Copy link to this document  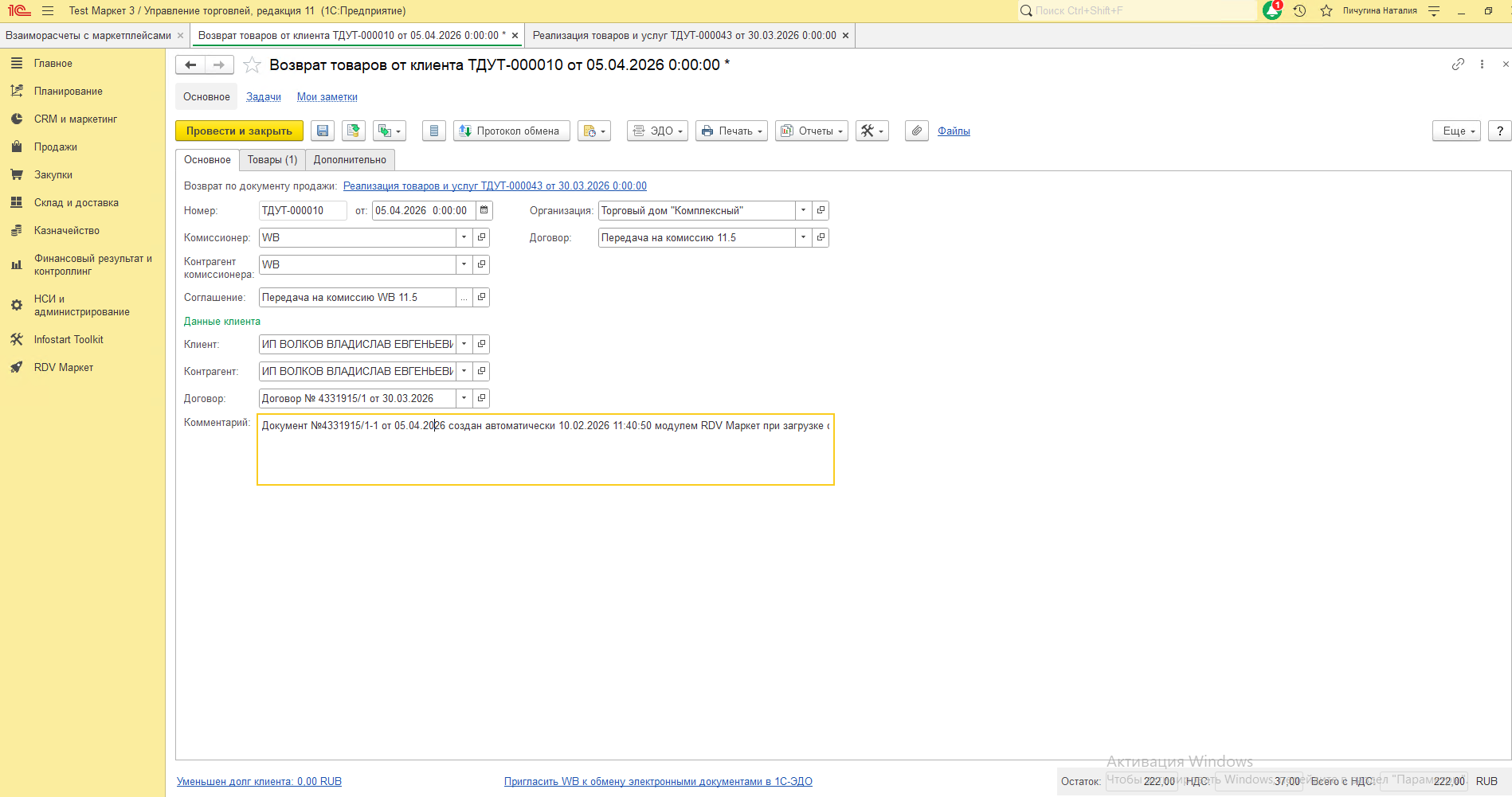point(1458,64)
